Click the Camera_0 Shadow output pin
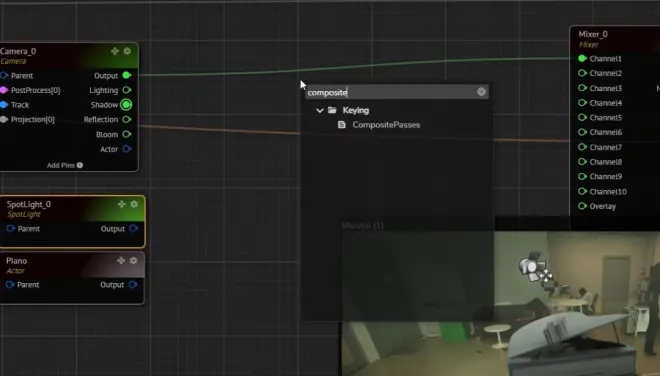The width and height of the screenshot is (660, 376). (x=126, y=105)
